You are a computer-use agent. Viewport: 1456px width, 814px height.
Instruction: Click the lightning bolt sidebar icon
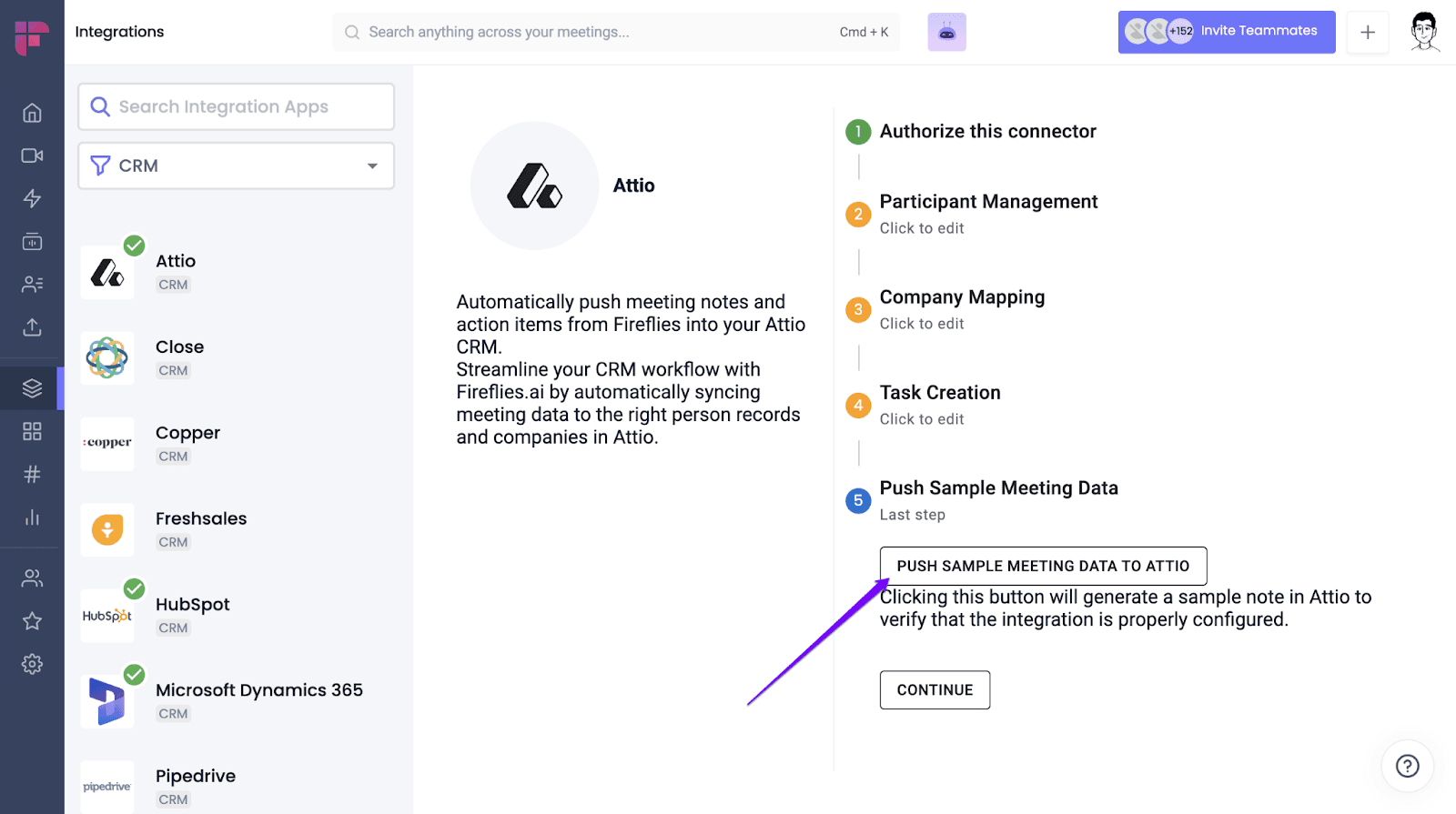(32, 198)
